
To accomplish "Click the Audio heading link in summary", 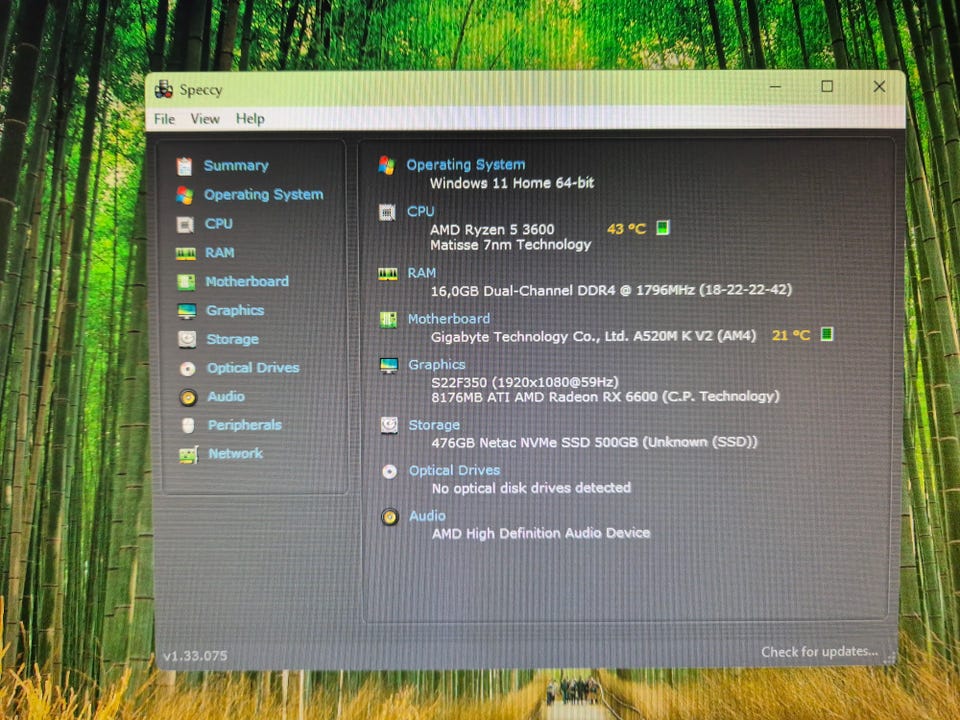I will tap(427, 516).
